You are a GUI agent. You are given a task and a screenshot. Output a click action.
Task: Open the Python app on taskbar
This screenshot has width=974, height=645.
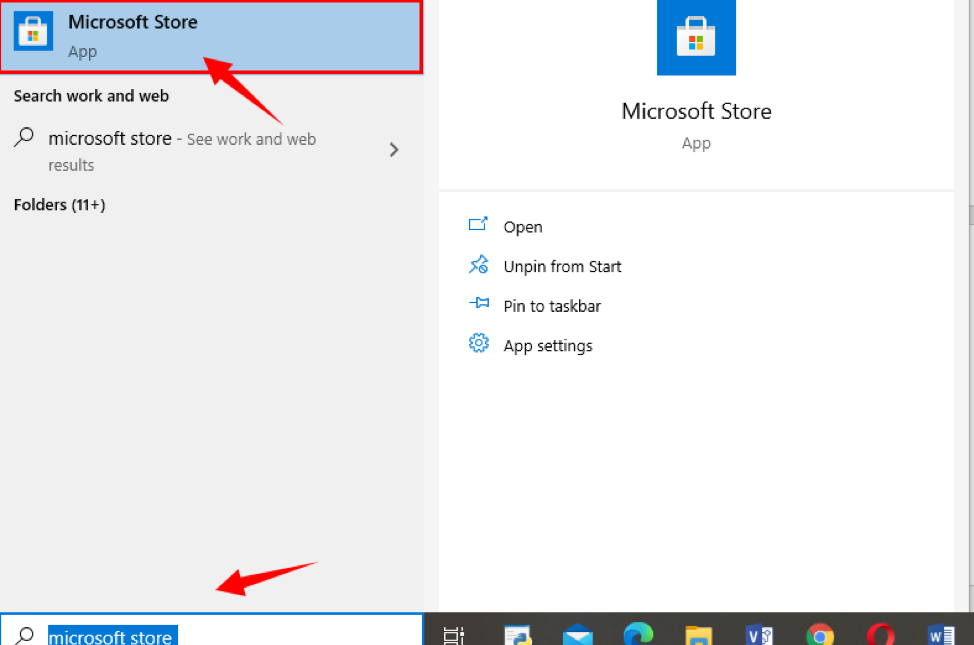tap(517, 635)
